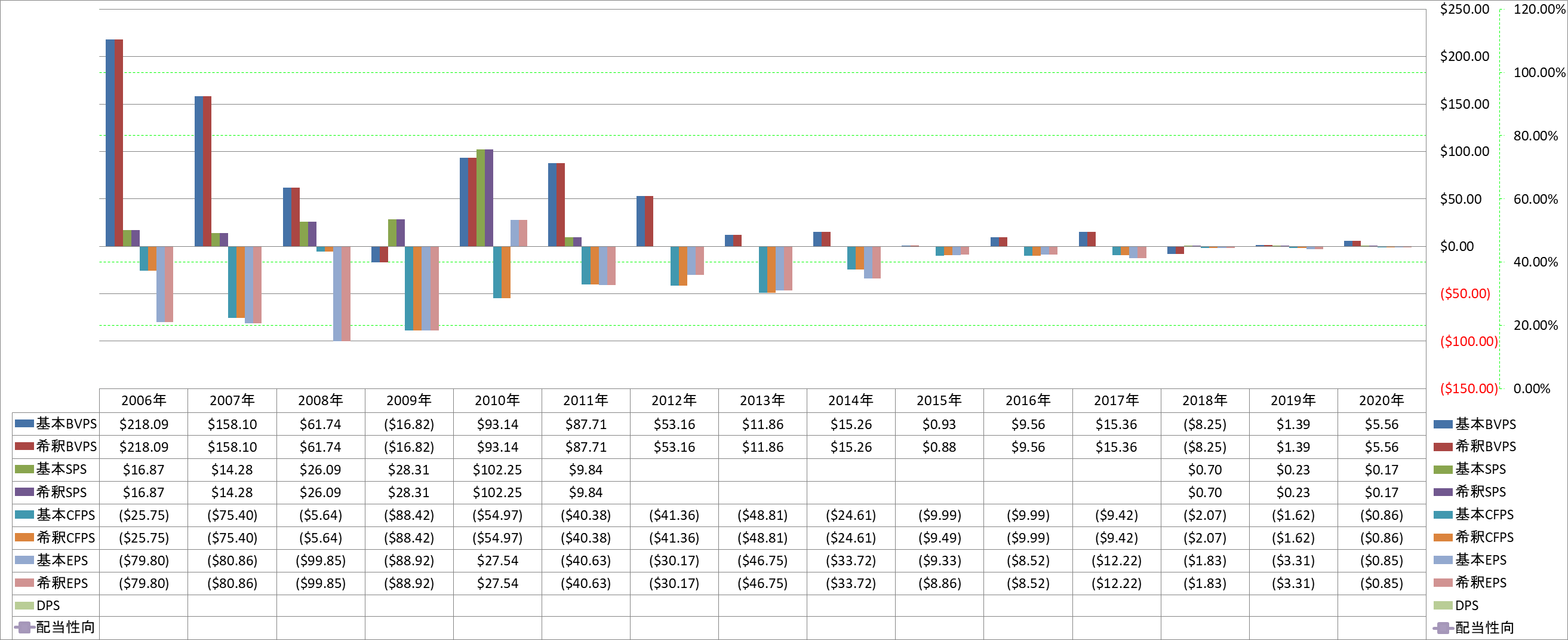1568x640 pixels.
Task: Click the 配当性向 line marker in right legend
Action: click(1443, 628)
